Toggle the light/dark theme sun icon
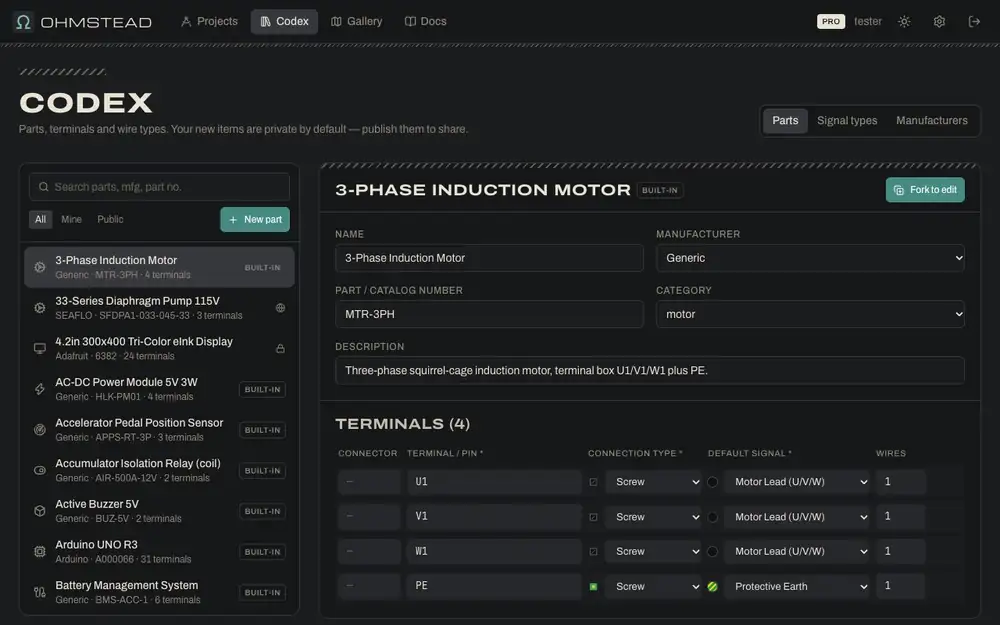The height and width of the screenshot is (625, 1000). point(904,22)
